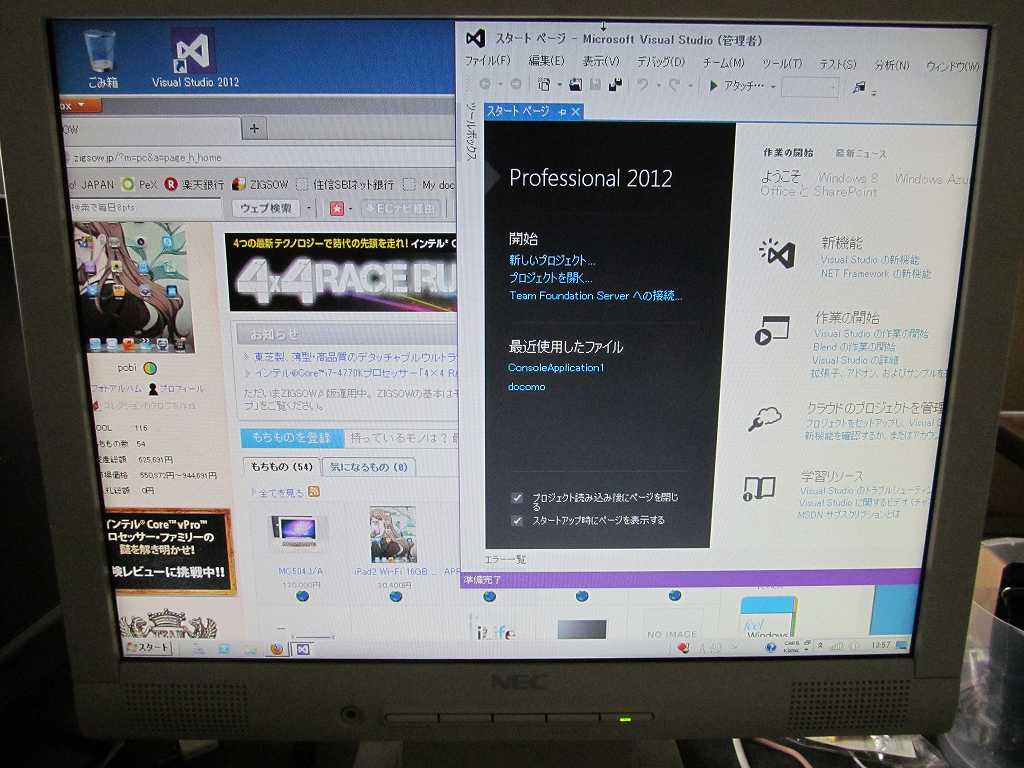
Task: Open the ファイル(F) menu
Action: pyautogui.click(x=487, y=61)
